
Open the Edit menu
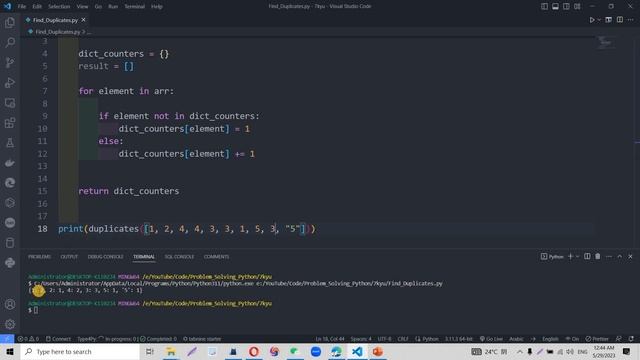pyautogui.click(x=37, y=6)
